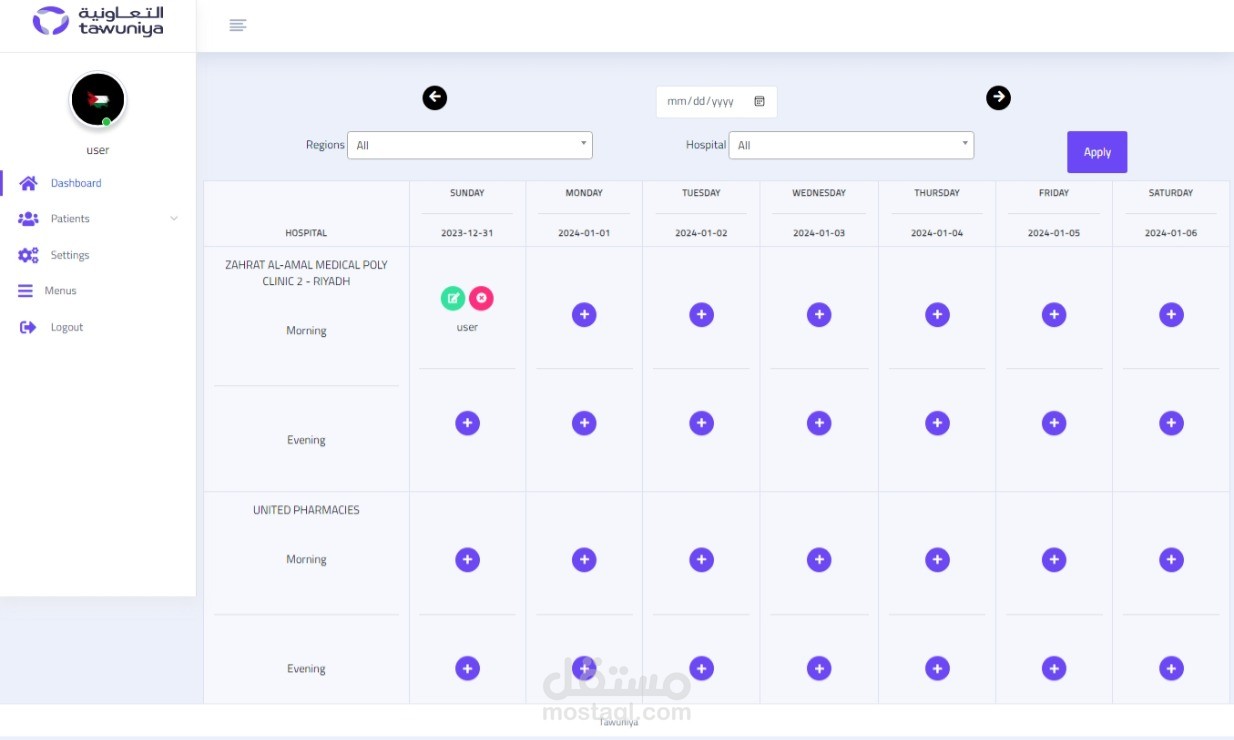
Task: Add Sunday evening shift for Zahrat Al-Amal
Action: (x=467, y=423)
